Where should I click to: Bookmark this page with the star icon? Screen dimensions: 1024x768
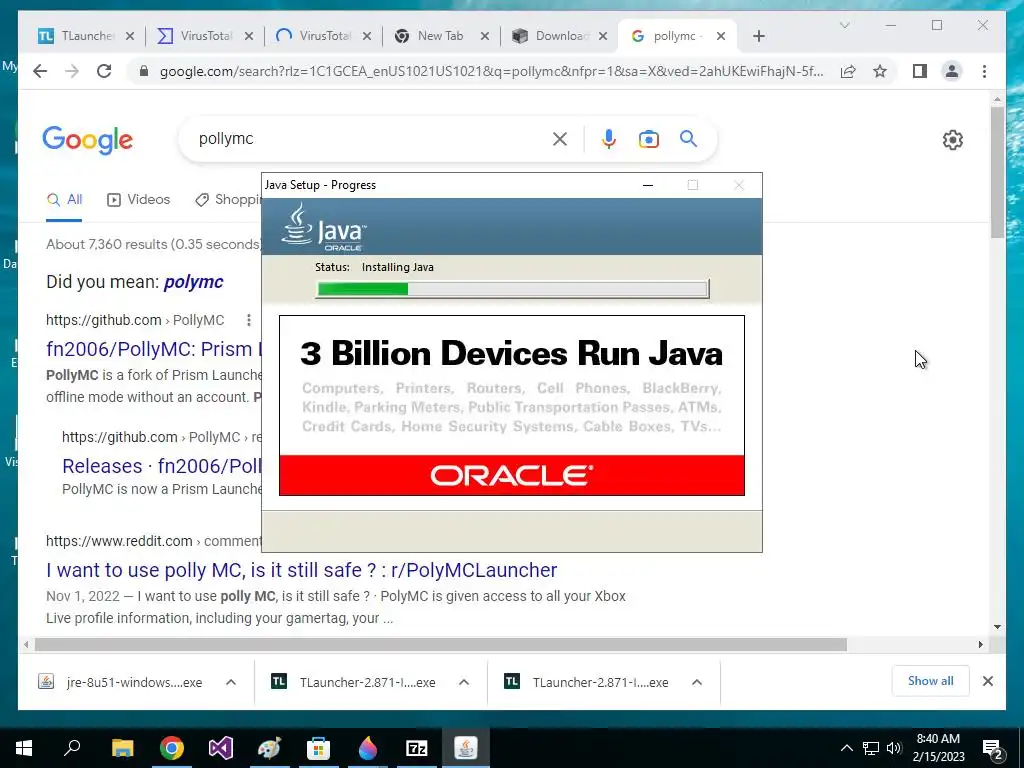pyautogui.click(x=880, y=71)
